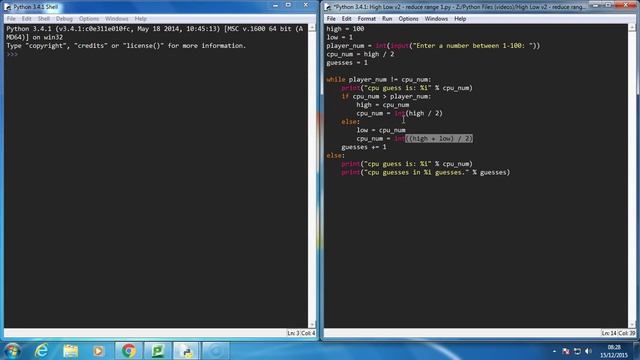Click Show Desktop button at taskbar end
The image size is (640, 360).
pos(637,351)
